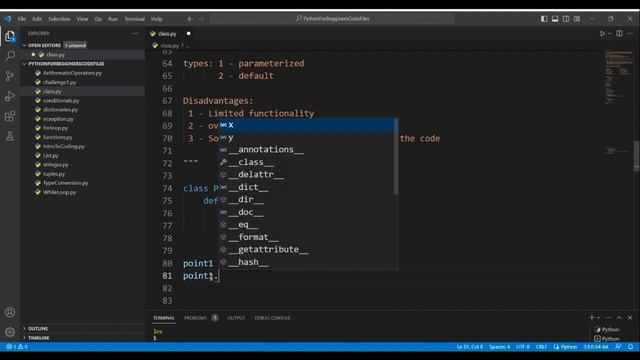The width and height of the screenshot is (640, 360).
Task: Open the Go menu
Action: click(98, 19)
